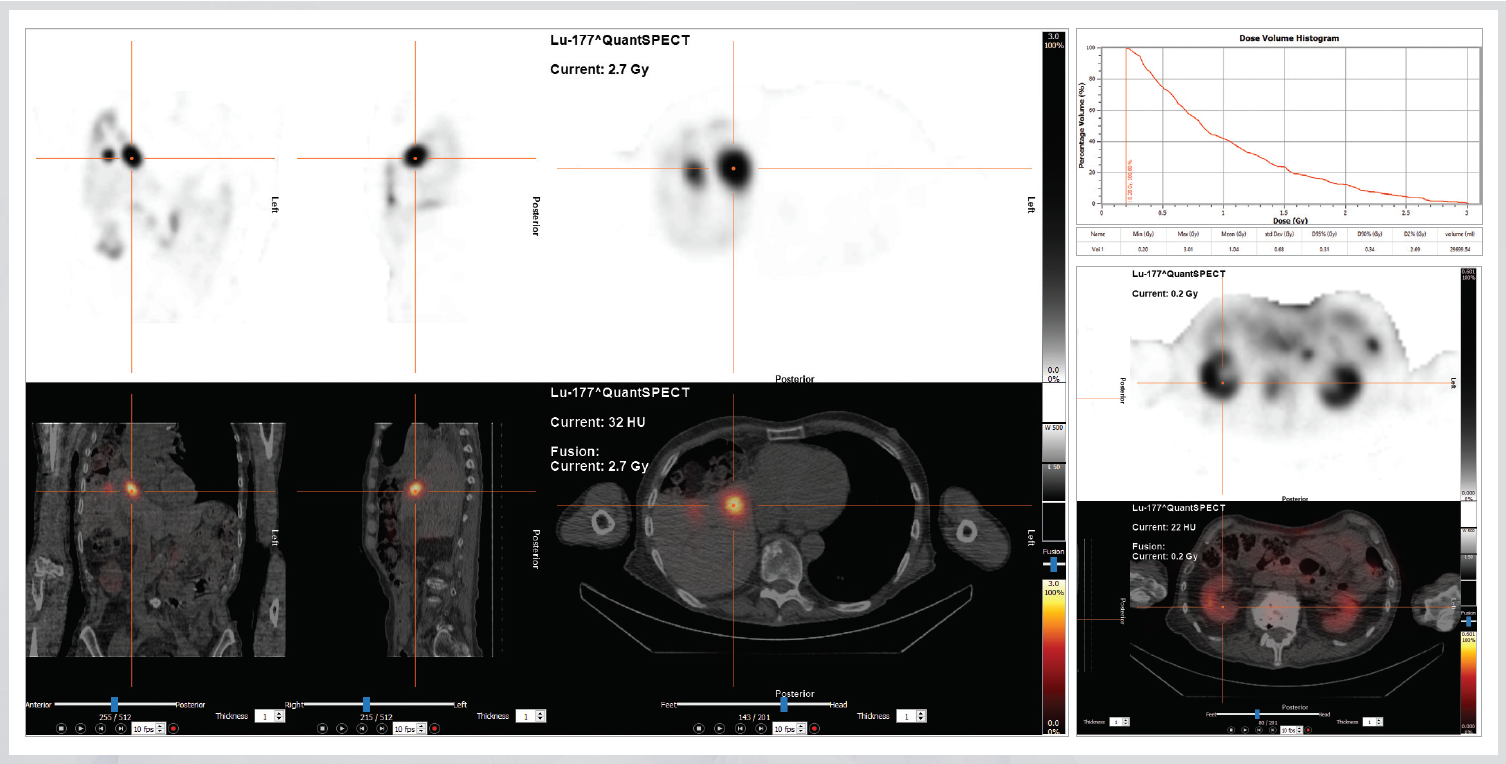Stop axial view cine playback (143 / 201)

(x=699, y=728)
